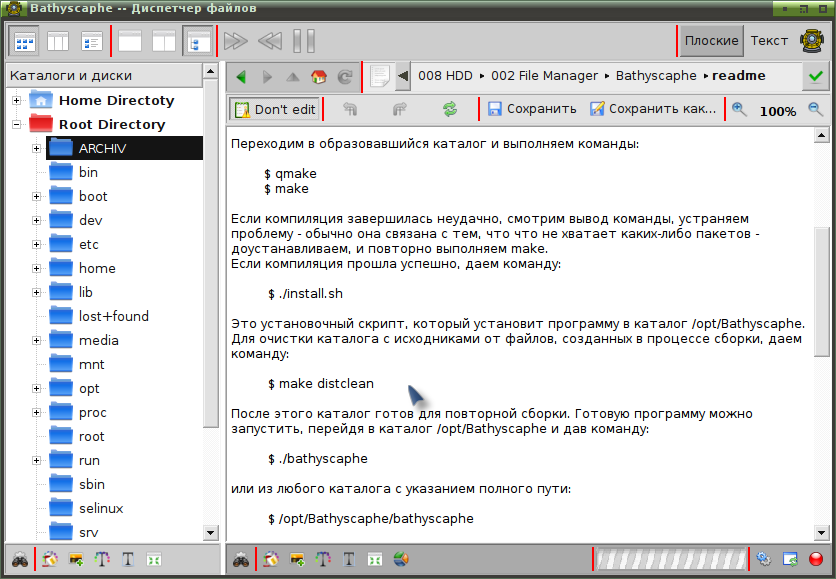Switch to the three-column view mode
The width and height of the screenshot is (836, 579).
(x=58, y=41)
